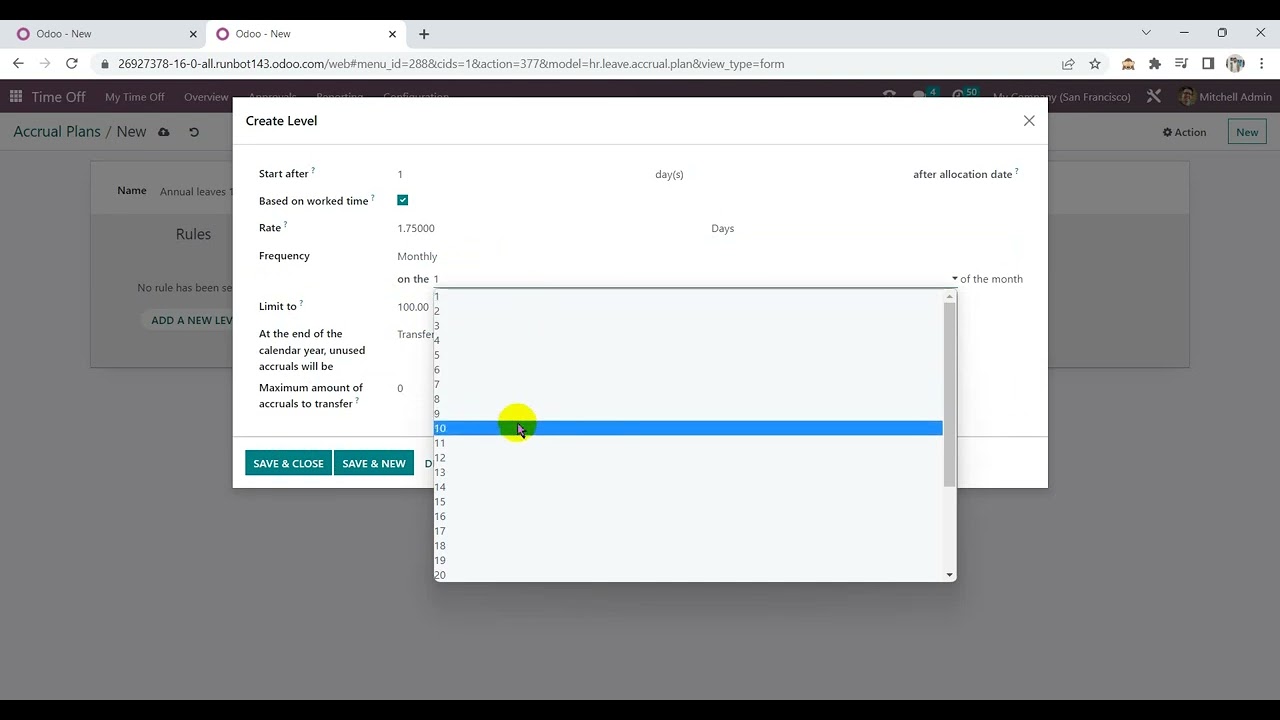The height and width of the screenshot is (720, 1280).
Task: Click the SAVE & CLOSE button
Action: click(288, 463)
